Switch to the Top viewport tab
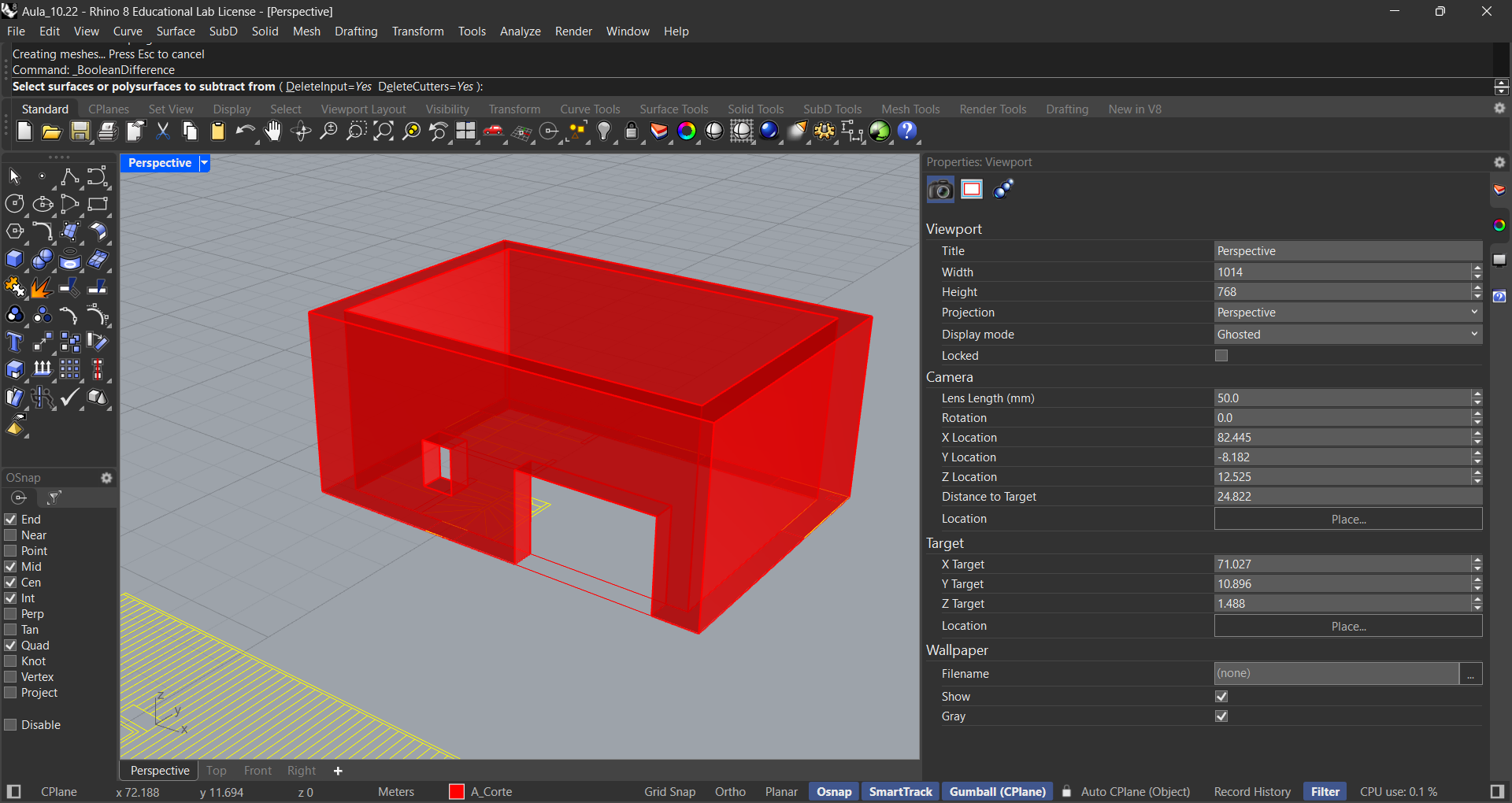Viewport: 1512px width, 803px height. (217, 771)
